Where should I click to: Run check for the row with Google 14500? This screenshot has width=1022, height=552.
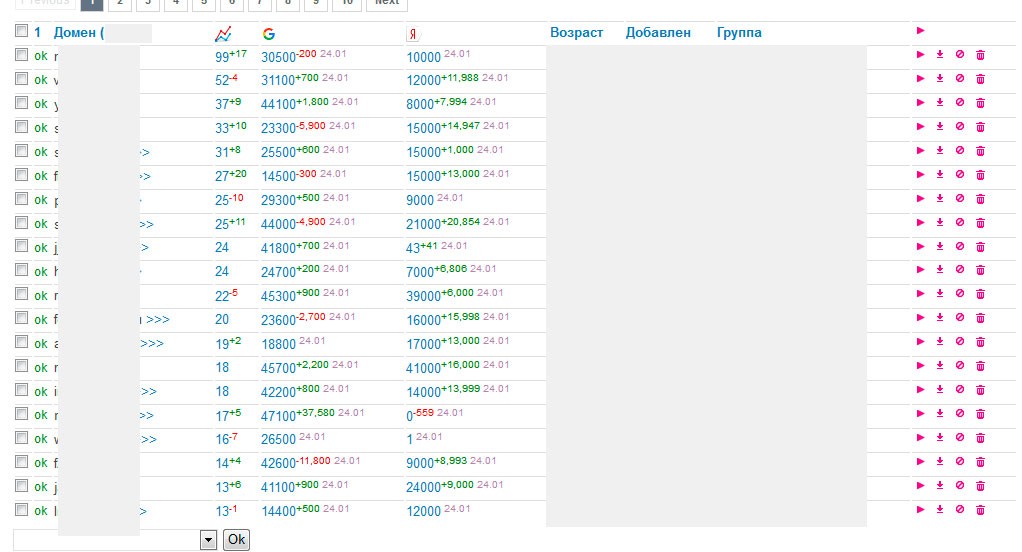point(920,175)
